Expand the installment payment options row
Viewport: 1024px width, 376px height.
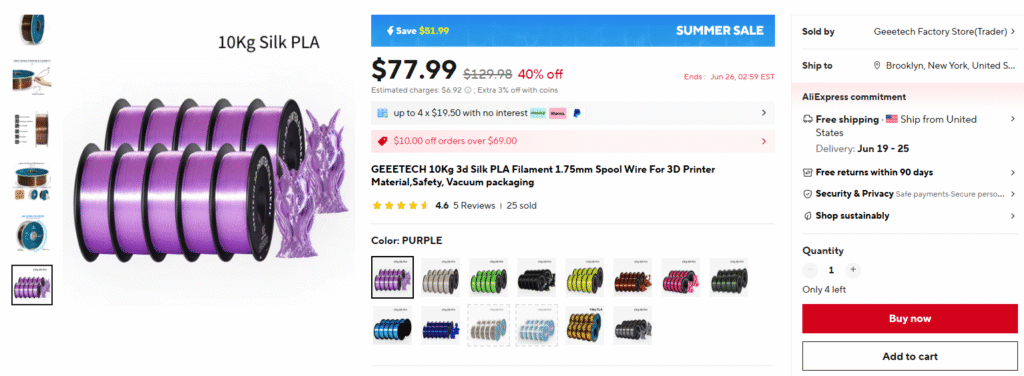573,113
